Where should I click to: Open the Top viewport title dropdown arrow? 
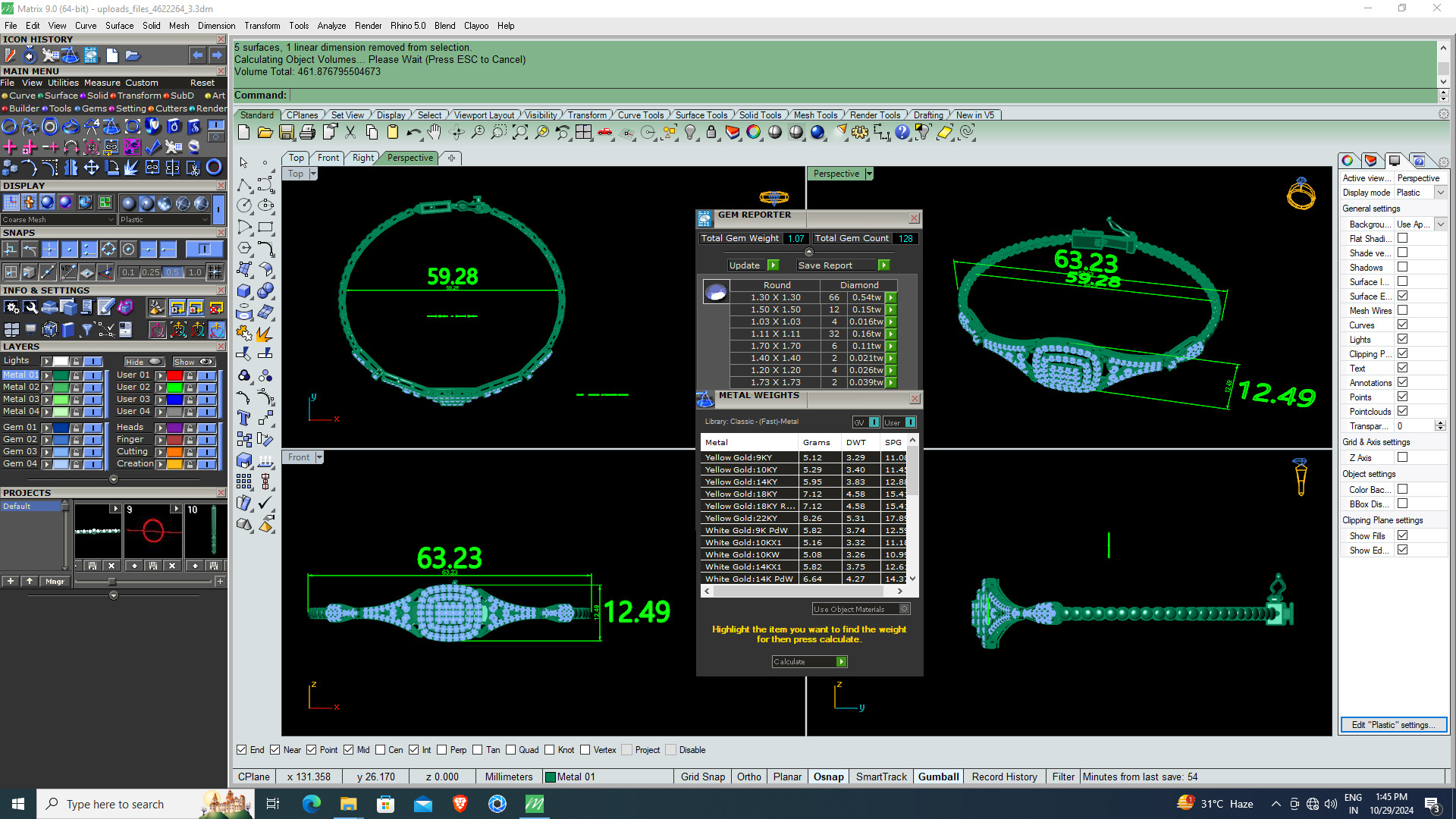[x=313, y=174]
